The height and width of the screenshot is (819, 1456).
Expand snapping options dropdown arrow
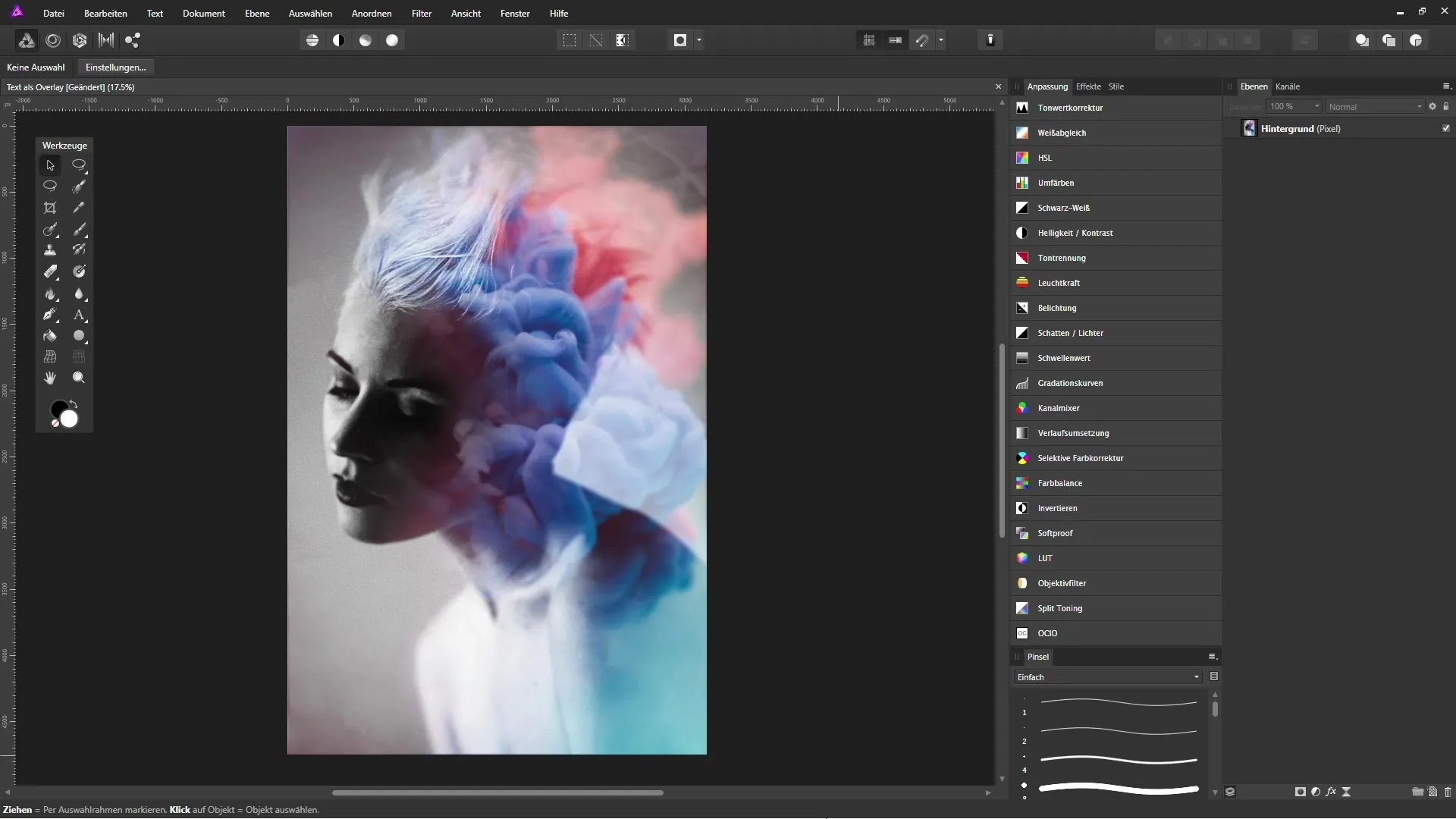pyautogui.click(x=941, y=40)
